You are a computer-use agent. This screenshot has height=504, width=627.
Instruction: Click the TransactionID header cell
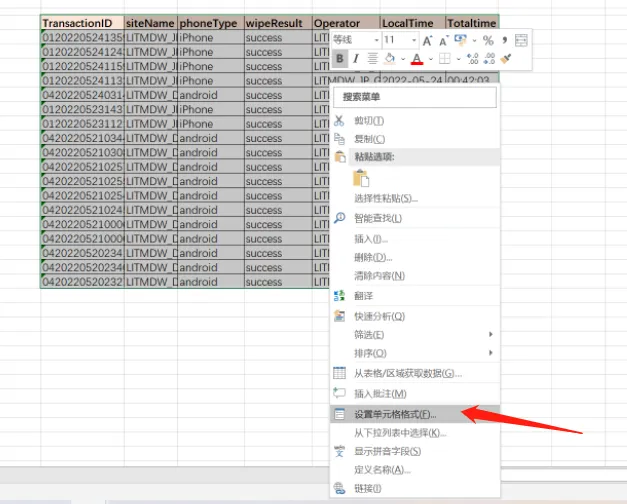(82, 23)
